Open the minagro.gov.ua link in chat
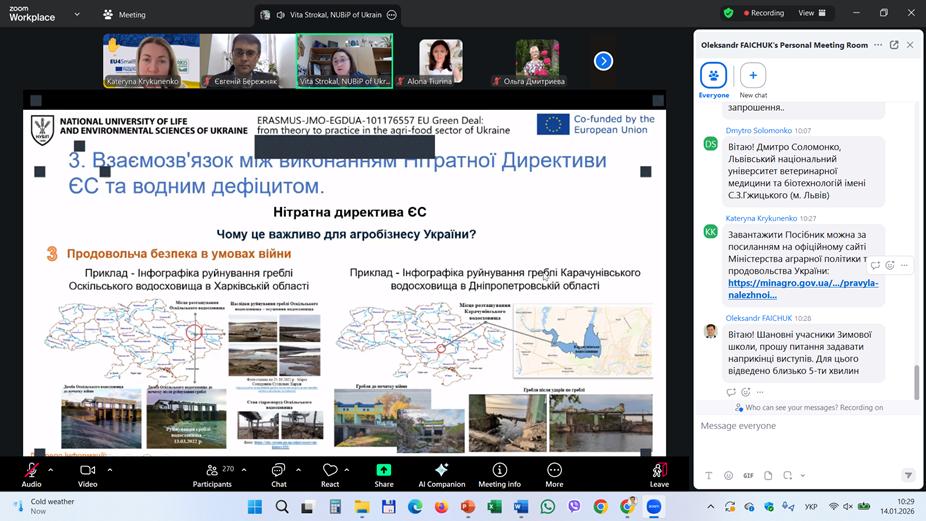This screenshot has height=521, width=926. [x=802, y=289]
